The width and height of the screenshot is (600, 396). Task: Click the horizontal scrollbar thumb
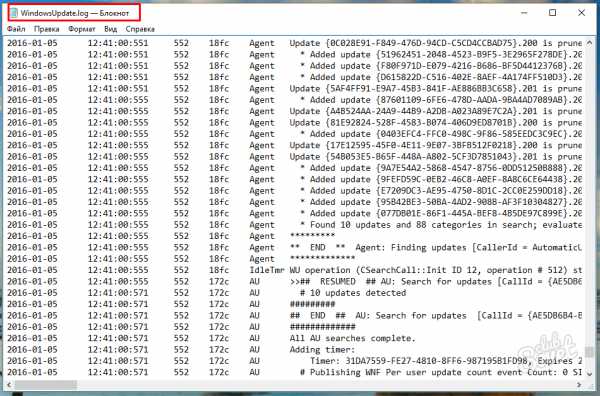point(46,385)
